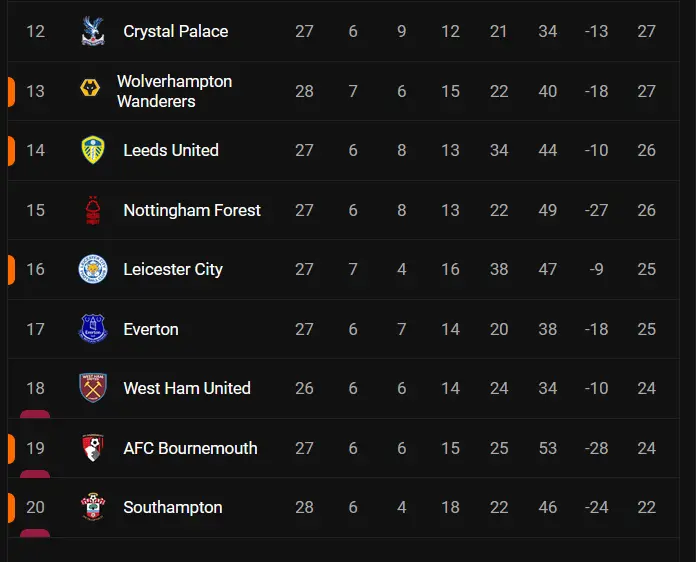This screenshot has height=562, width=696.
Task: Click the orange marker beside position 13
Action: pyautogui.click(x=10, y=91)
